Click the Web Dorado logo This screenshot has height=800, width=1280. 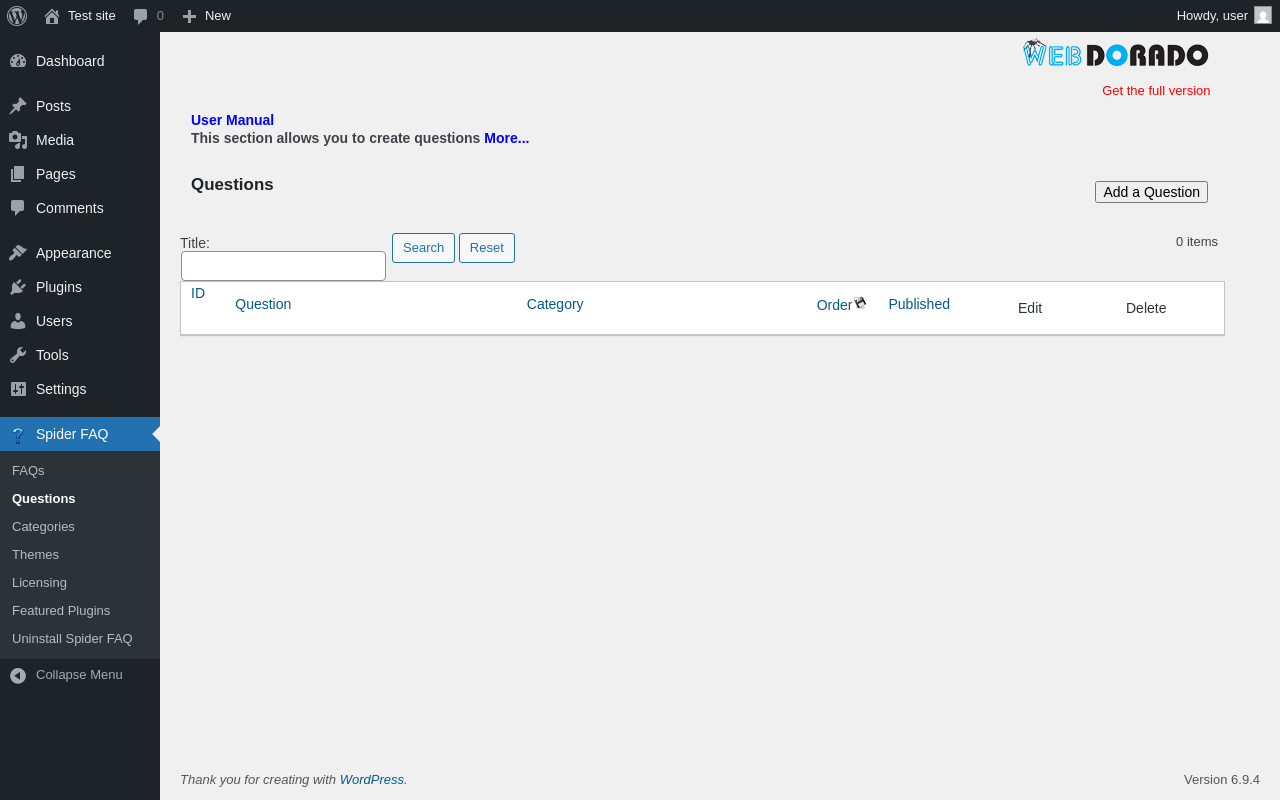1115,54
